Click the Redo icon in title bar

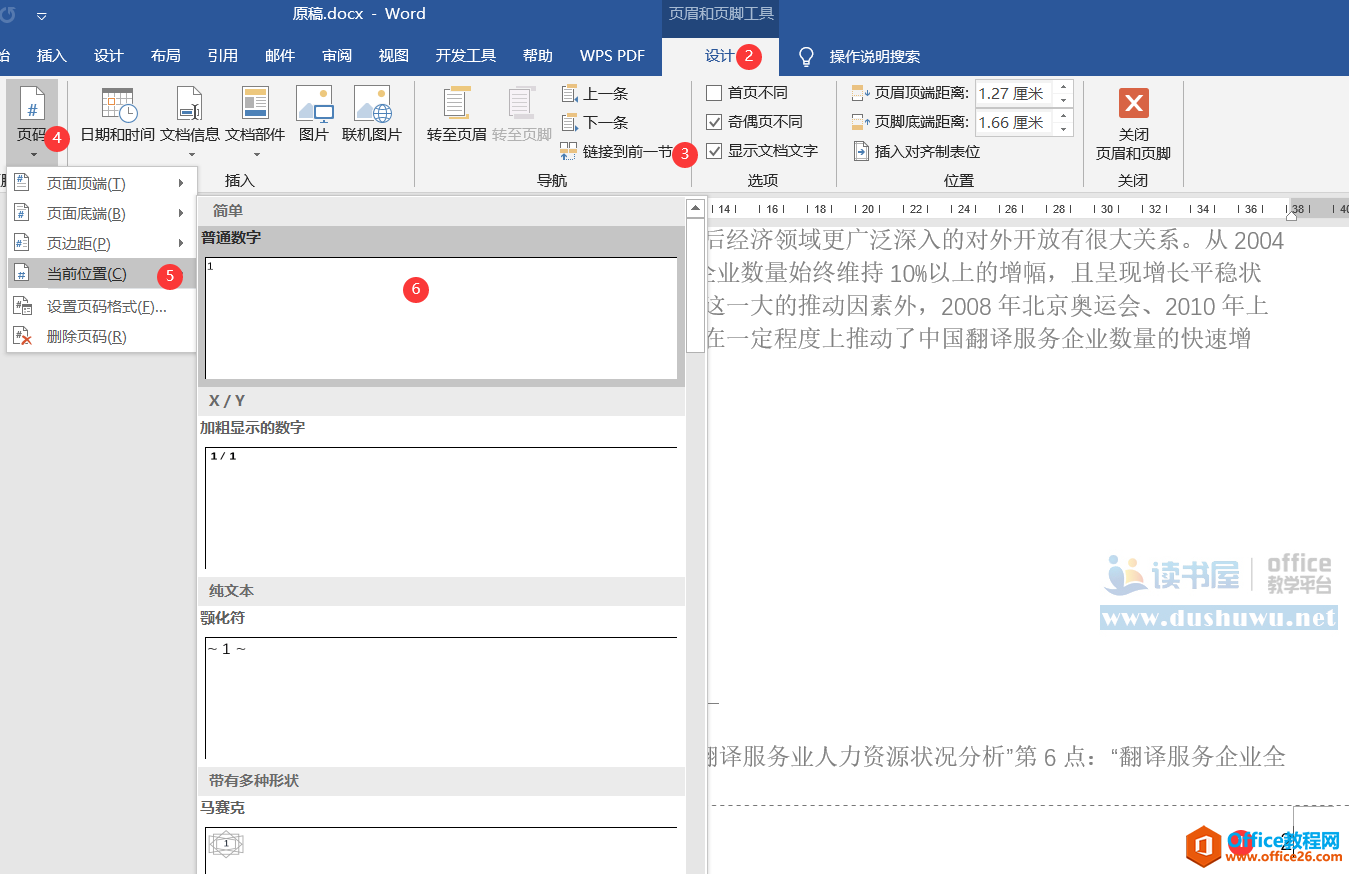pos(7,16)
